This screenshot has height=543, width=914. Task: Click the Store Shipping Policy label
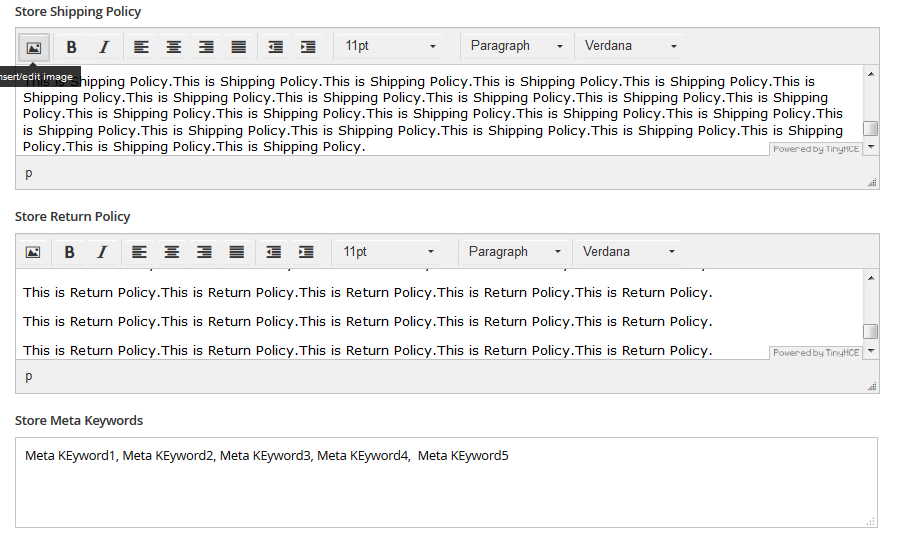pyautogui.click(x=78, y=12)
